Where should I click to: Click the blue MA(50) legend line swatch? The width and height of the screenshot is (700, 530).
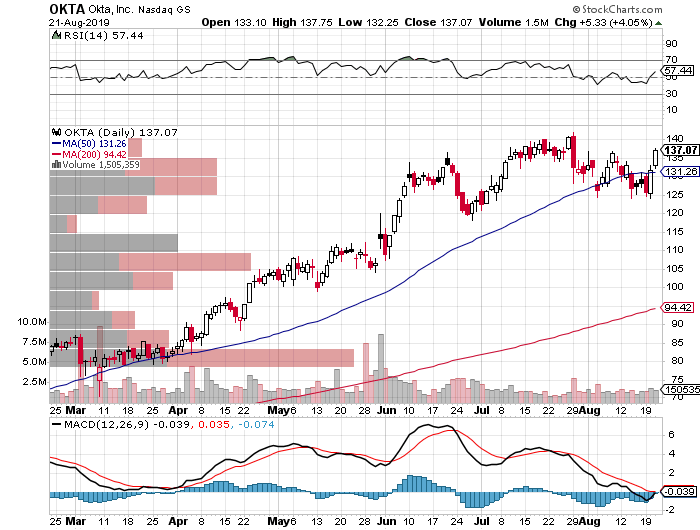56,143
